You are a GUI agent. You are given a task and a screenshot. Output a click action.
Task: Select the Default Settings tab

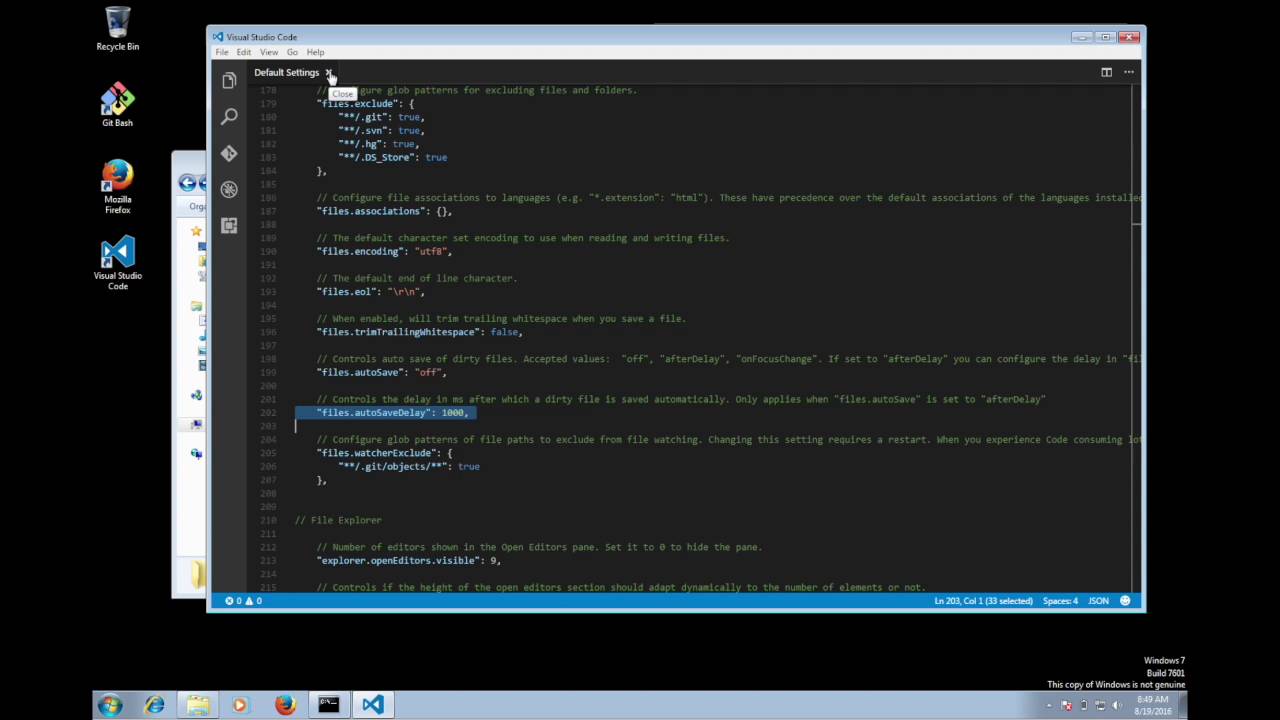(x=286, y=72)
